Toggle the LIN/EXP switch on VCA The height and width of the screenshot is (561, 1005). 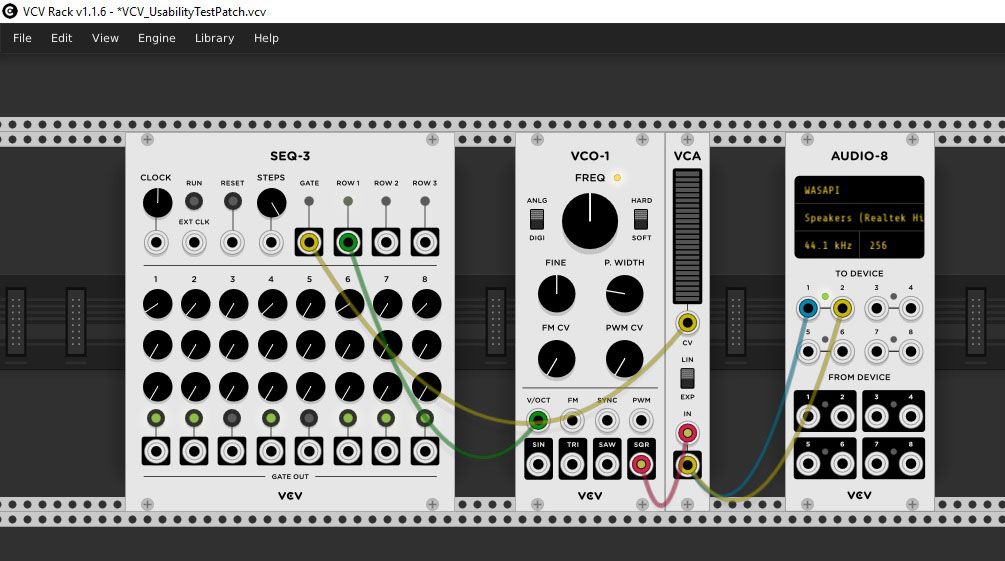click(x=687, y=378)
